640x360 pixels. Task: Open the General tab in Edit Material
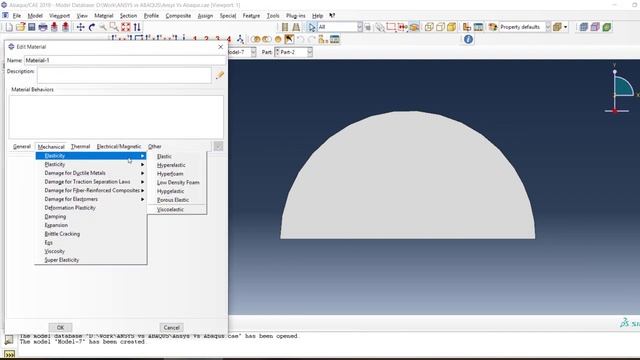coord(22,147)
